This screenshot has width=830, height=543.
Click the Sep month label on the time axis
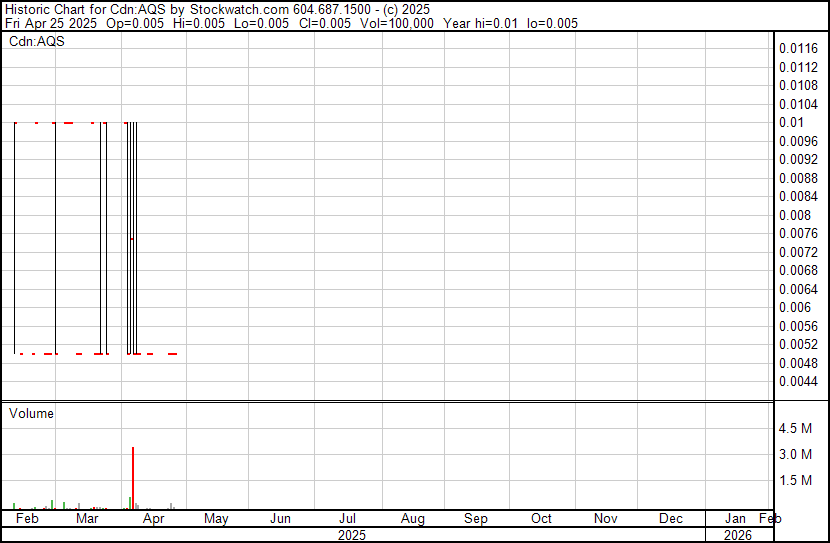(x=476, y=519)
